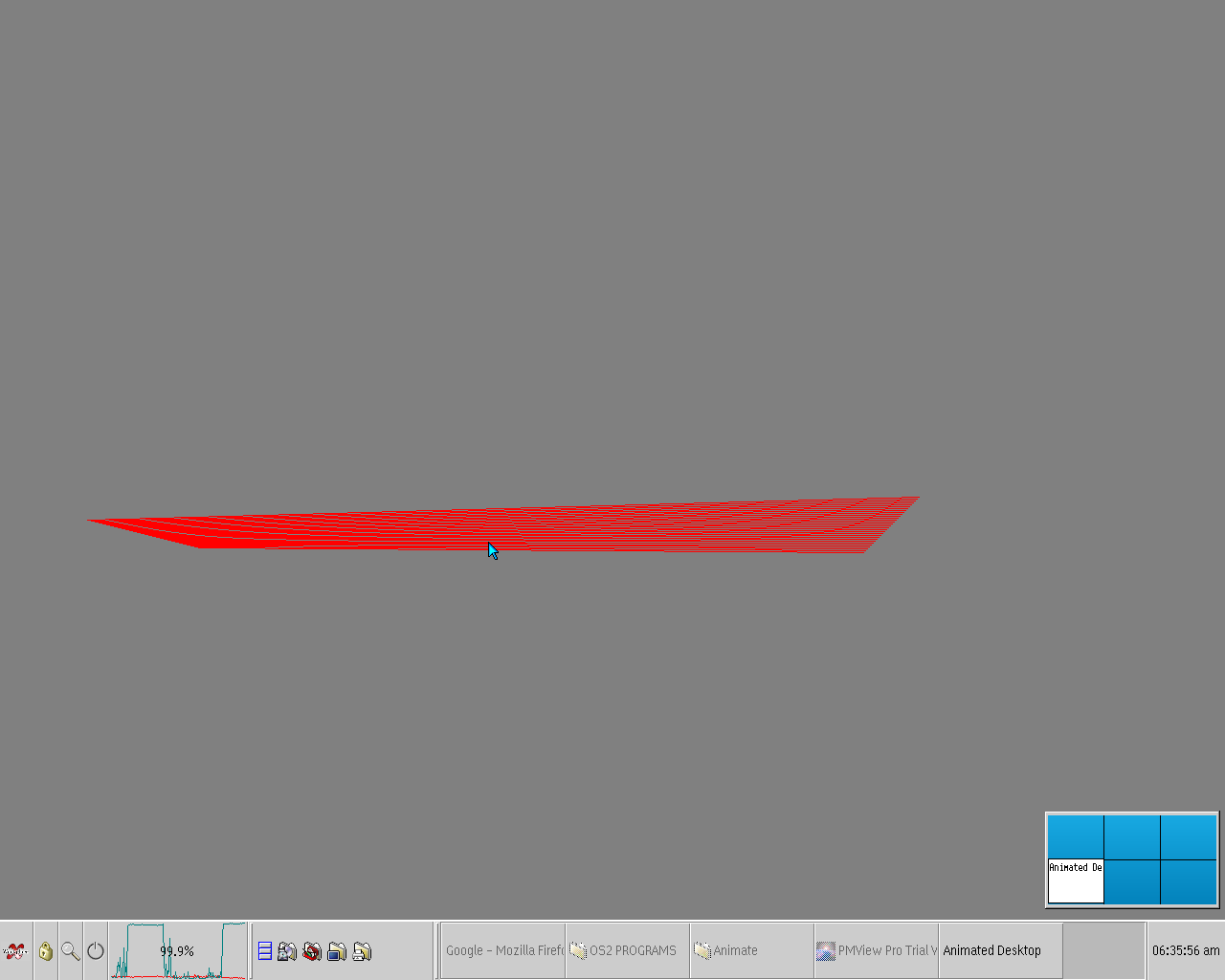
Task: Switch to the Animate folder window
Action: point(751,951)
